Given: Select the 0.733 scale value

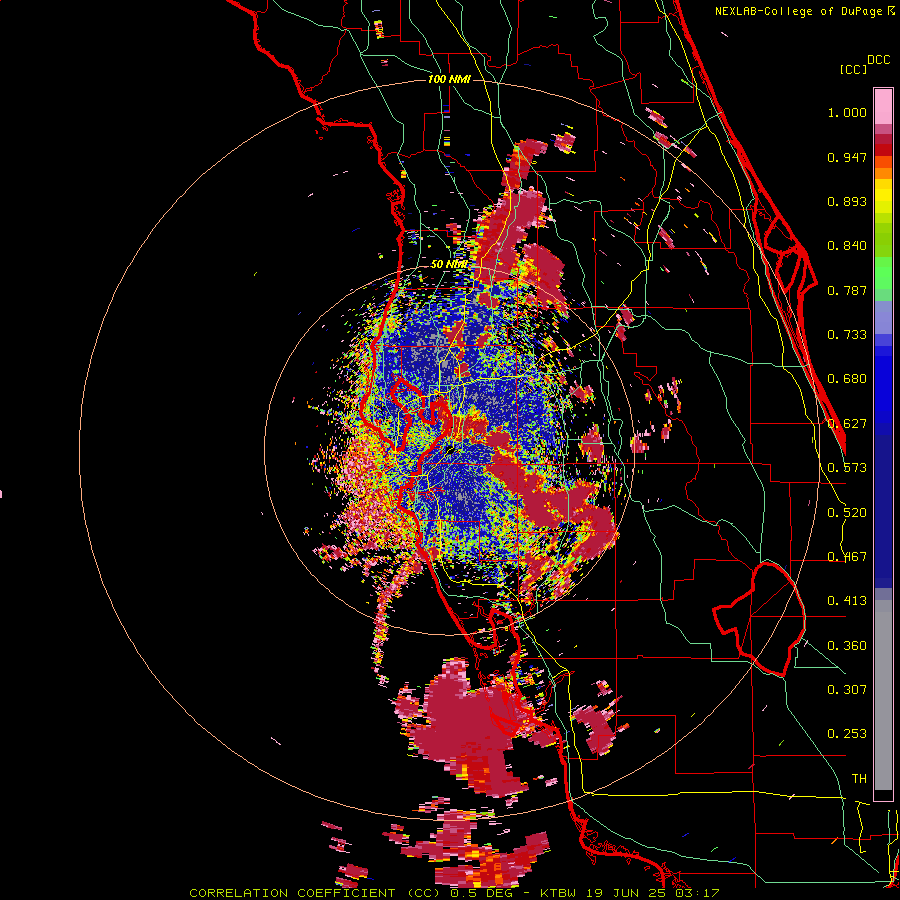Looking at the screenshot, I should pos(847,335).
